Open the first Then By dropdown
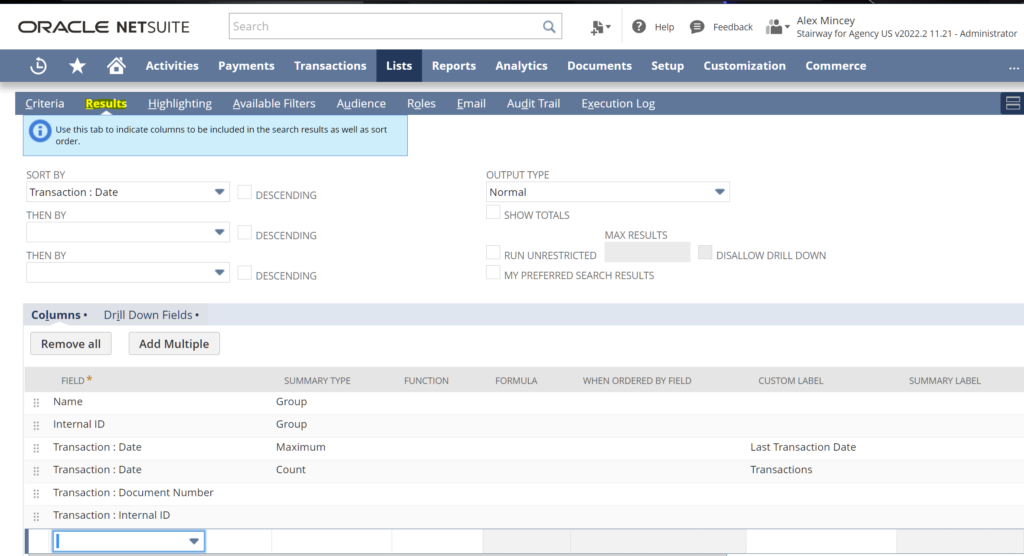 coord(127,233)
